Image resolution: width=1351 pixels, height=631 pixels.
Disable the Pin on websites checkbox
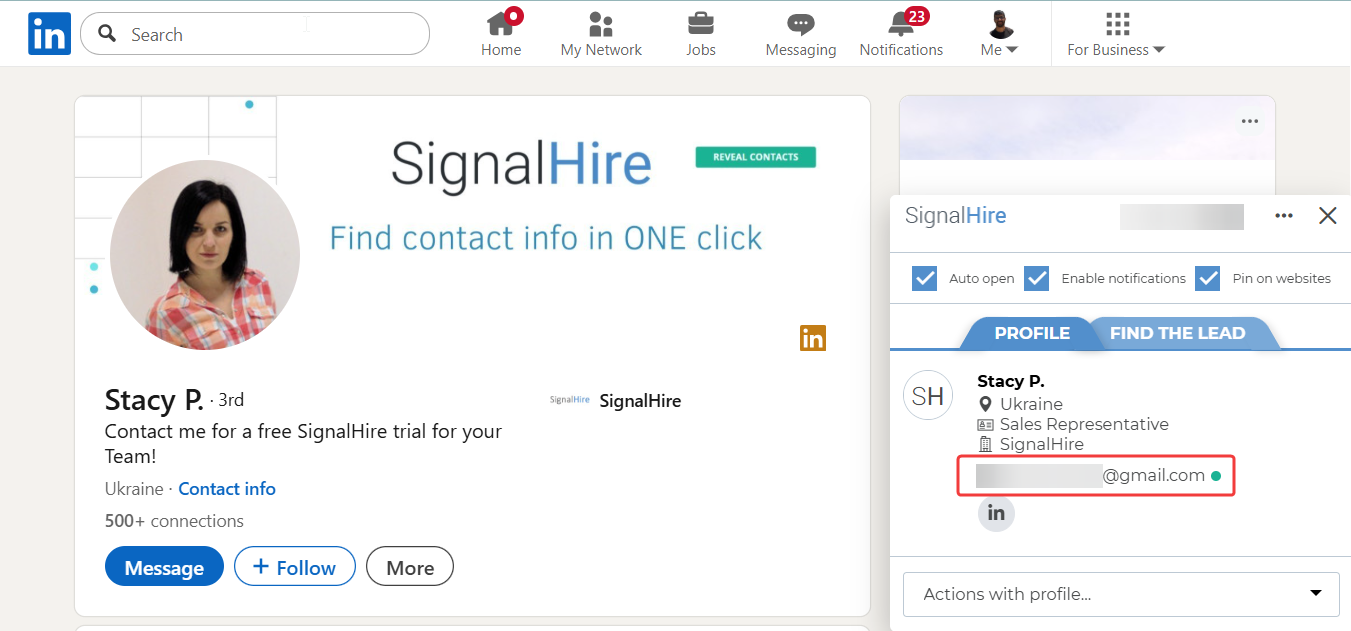1208,278
